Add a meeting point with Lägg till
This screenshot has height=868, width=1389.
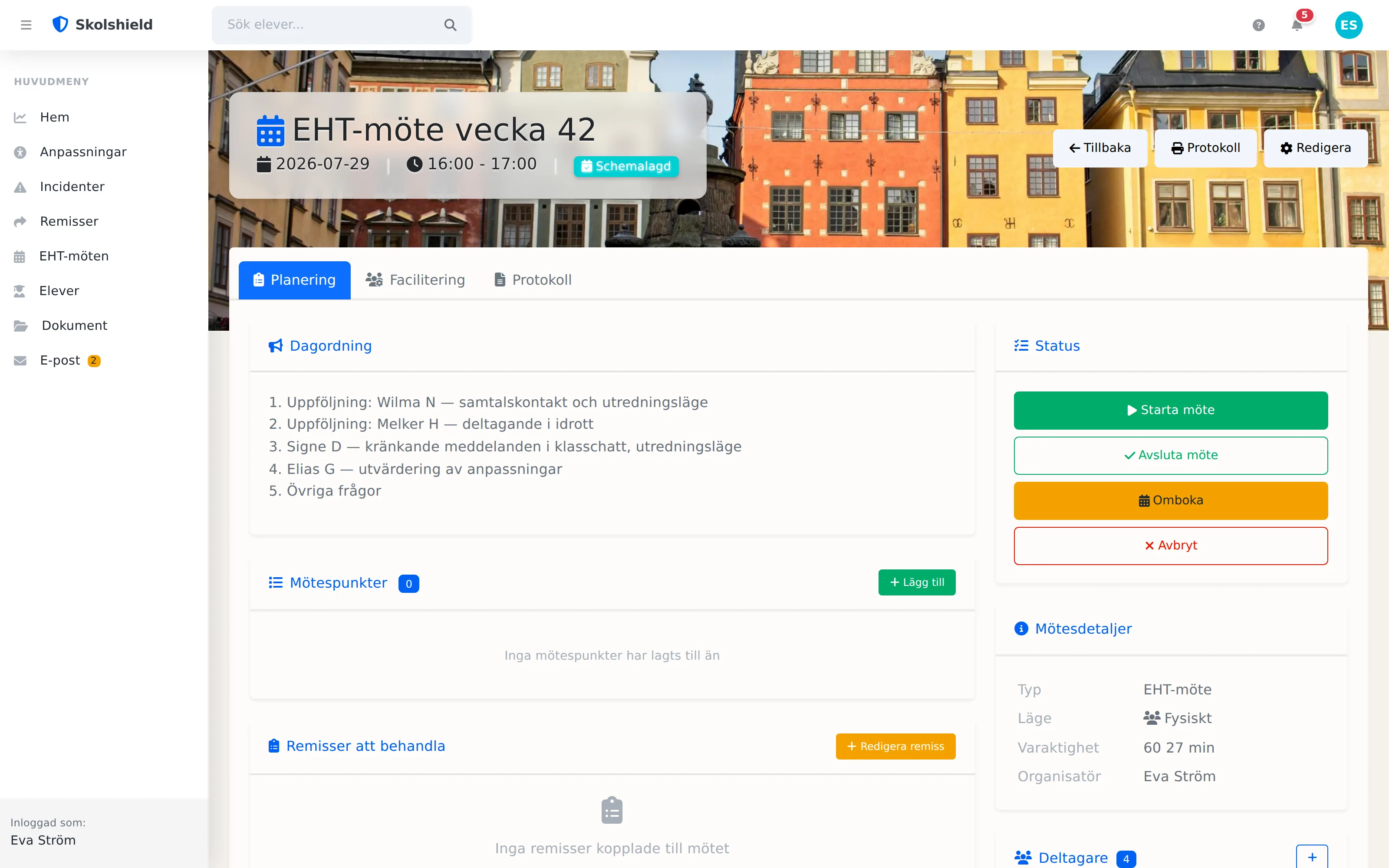coord(917,582)
